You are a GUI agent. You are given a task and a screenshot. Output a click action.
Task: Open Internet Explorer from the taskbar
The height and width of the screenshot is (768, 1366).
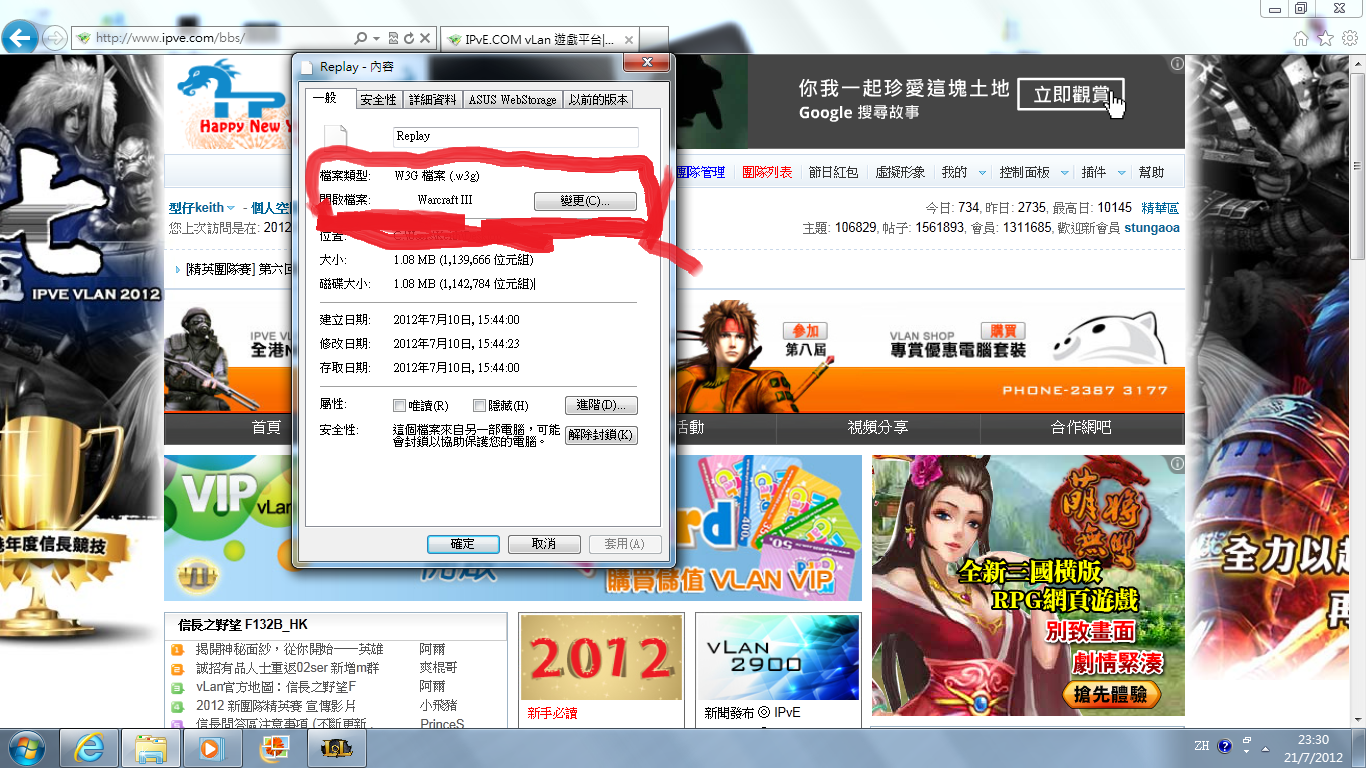click(90, 747)
